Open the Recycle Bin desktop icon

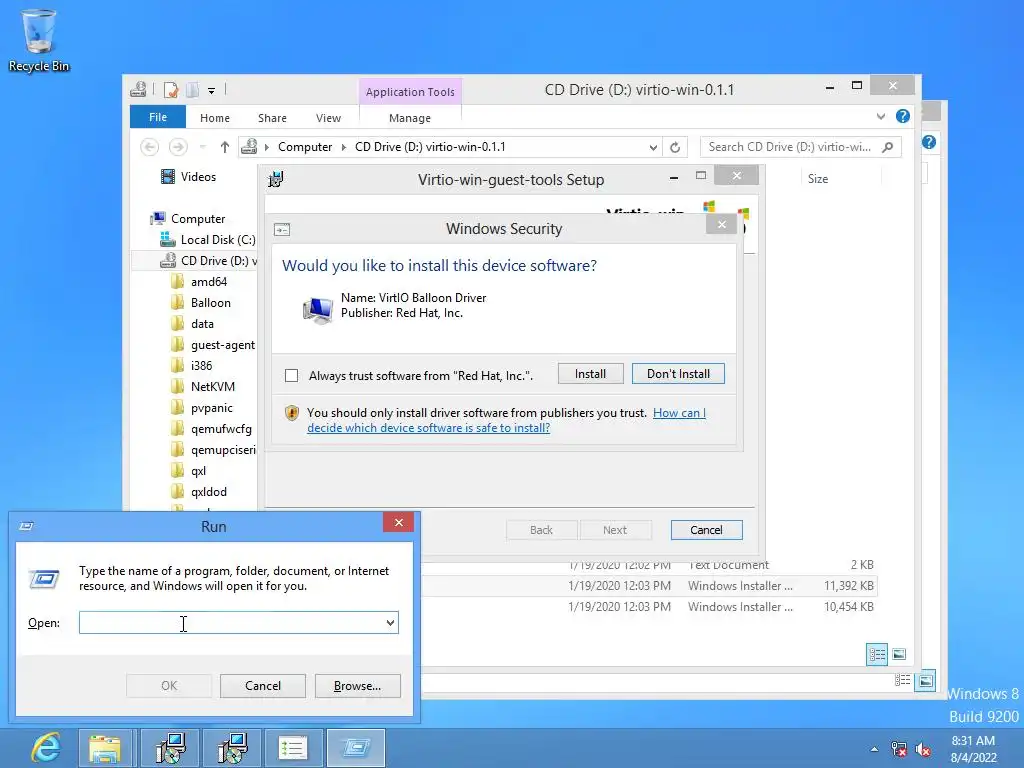point(39,40)
